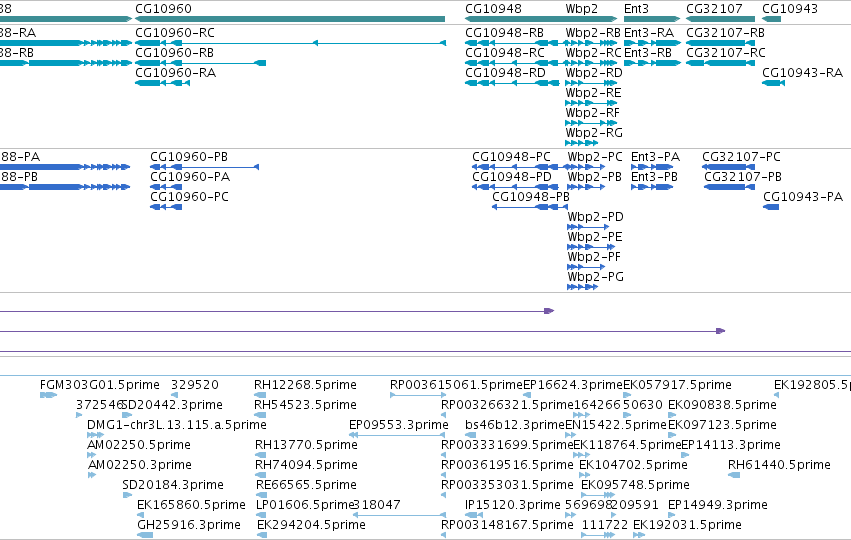Image resolution: width=851 pixels, height=540 pixels.
Task: Select EST SD20184.3prime
Action: (x=173, y=485)
